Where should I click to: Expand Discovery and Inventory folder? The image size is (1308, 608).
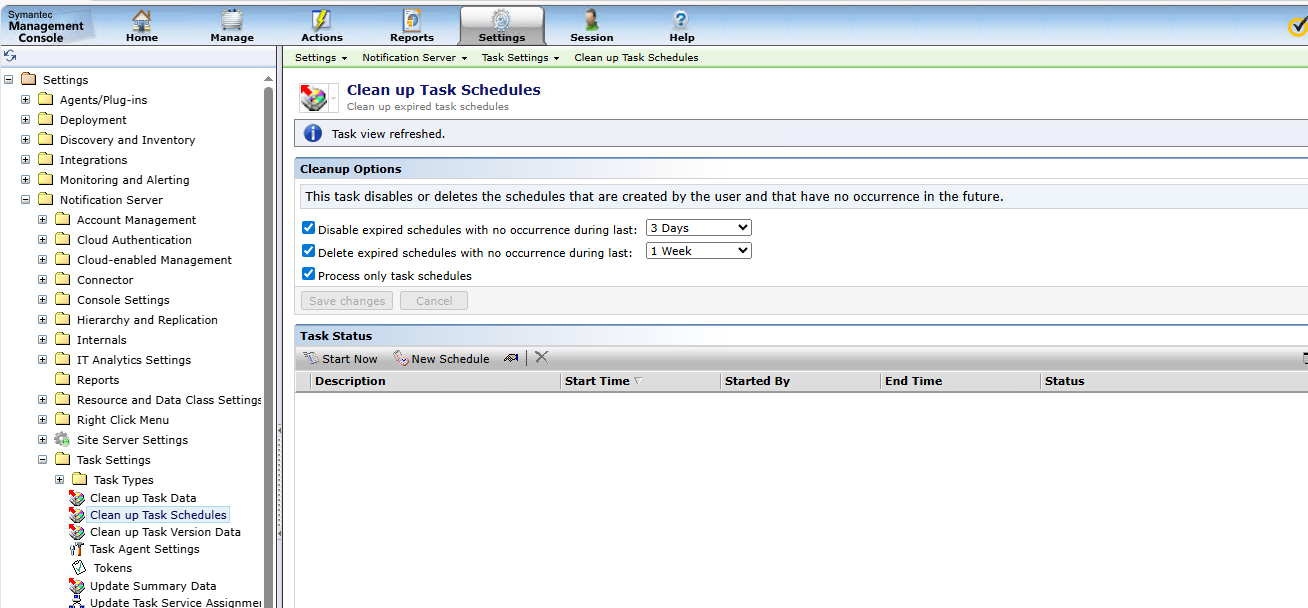26,140
